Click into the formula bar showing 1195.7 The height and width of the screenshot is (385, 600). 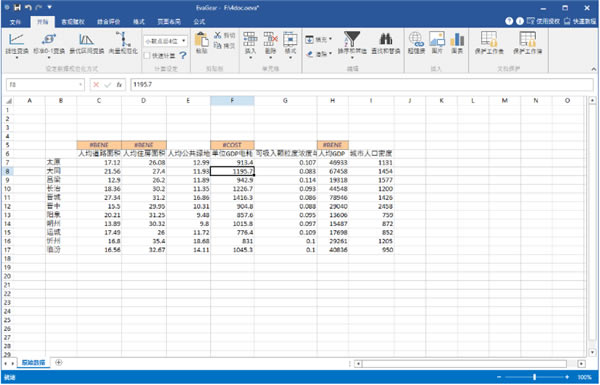click(362, 85)
